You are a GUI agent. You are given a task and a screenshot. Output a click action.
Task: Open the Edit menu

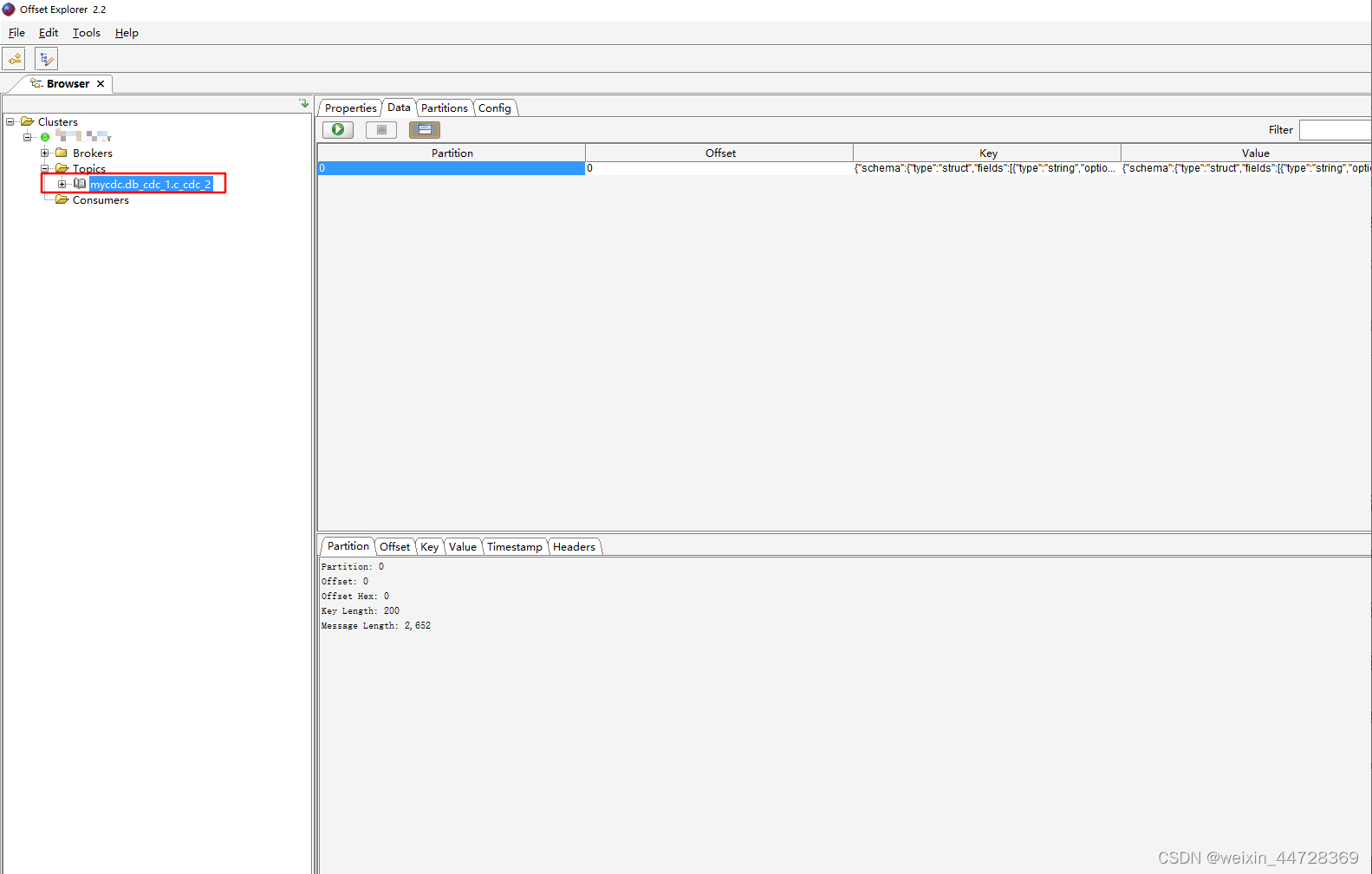[49, 33]
